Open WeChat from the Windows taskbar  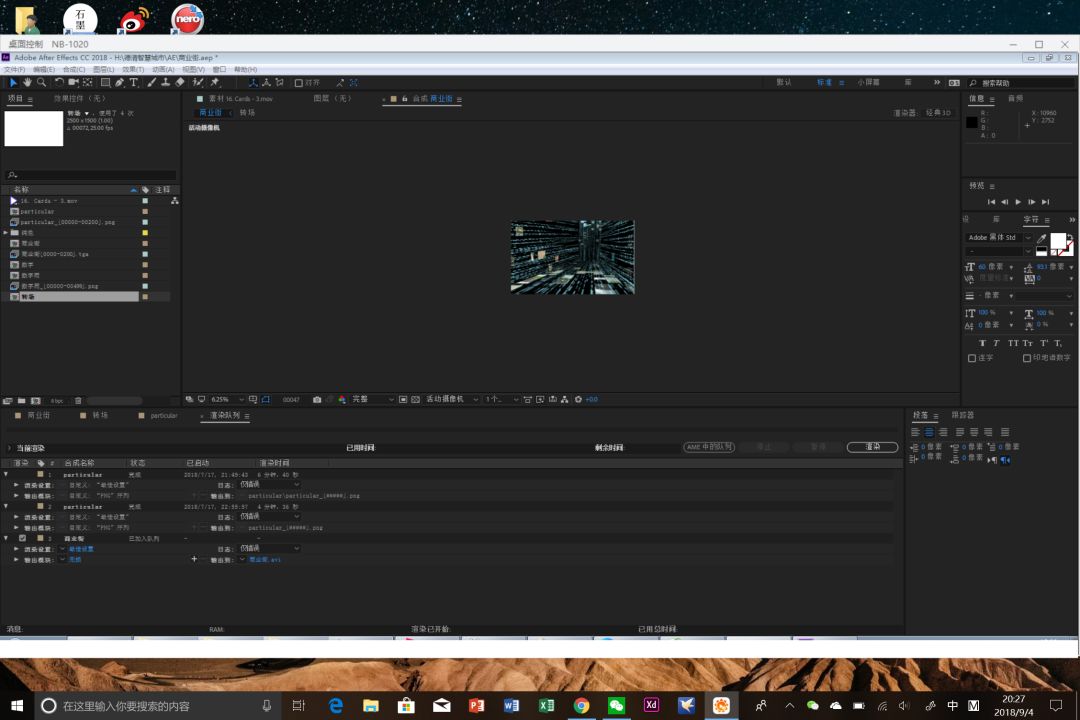click(616, 705)
